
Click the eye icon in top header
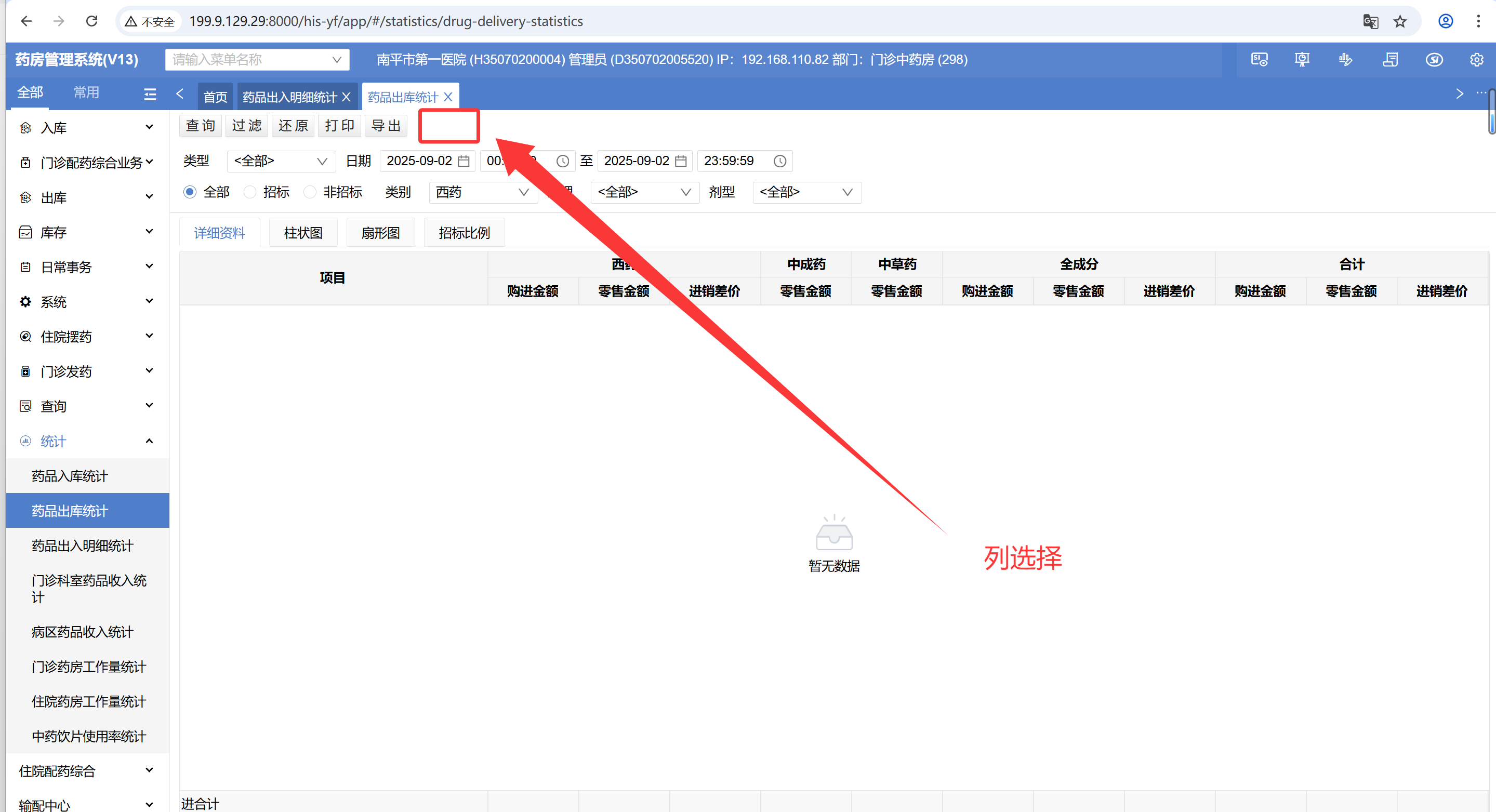1433,60
